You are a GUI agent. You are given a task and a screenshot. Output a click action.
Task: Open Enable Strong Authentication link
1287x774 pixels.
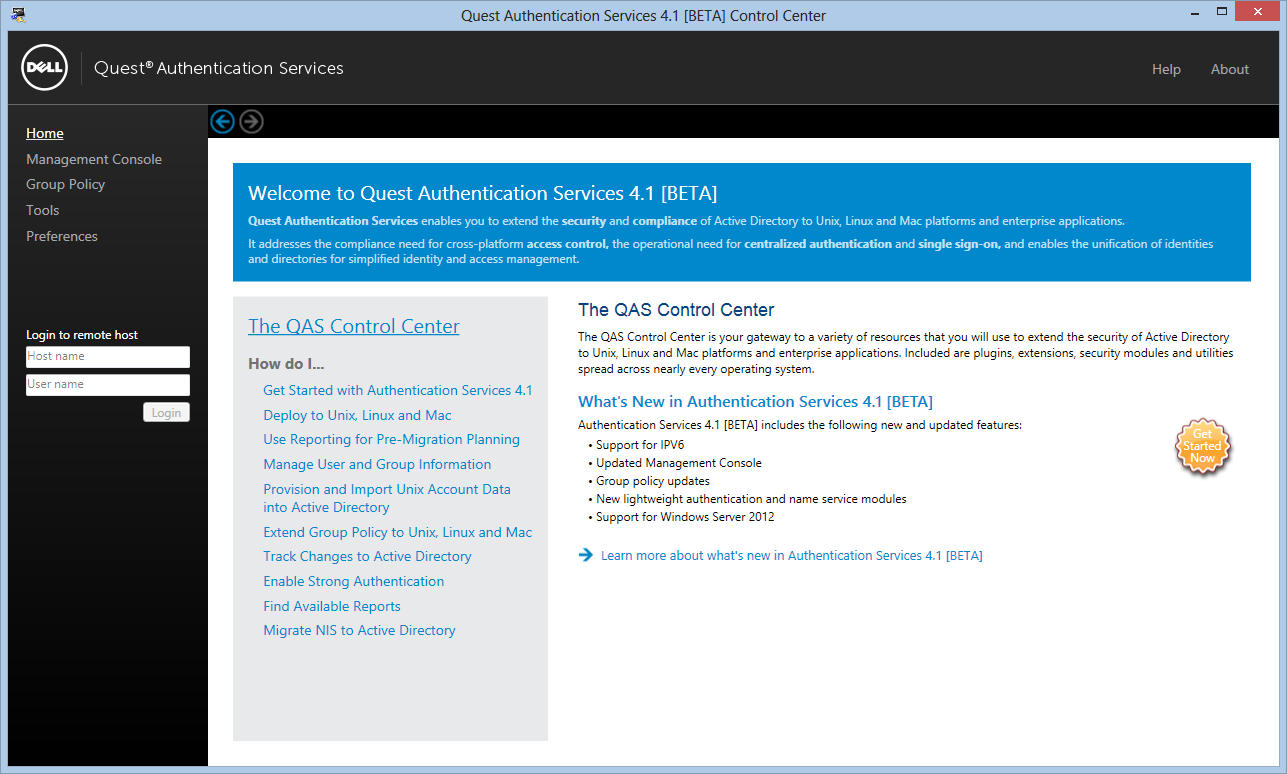point(354,581)
